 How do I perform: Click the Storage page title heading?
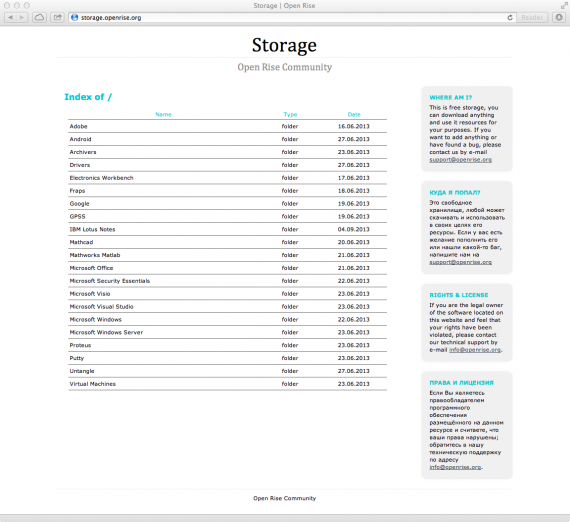tap(284, 45)
